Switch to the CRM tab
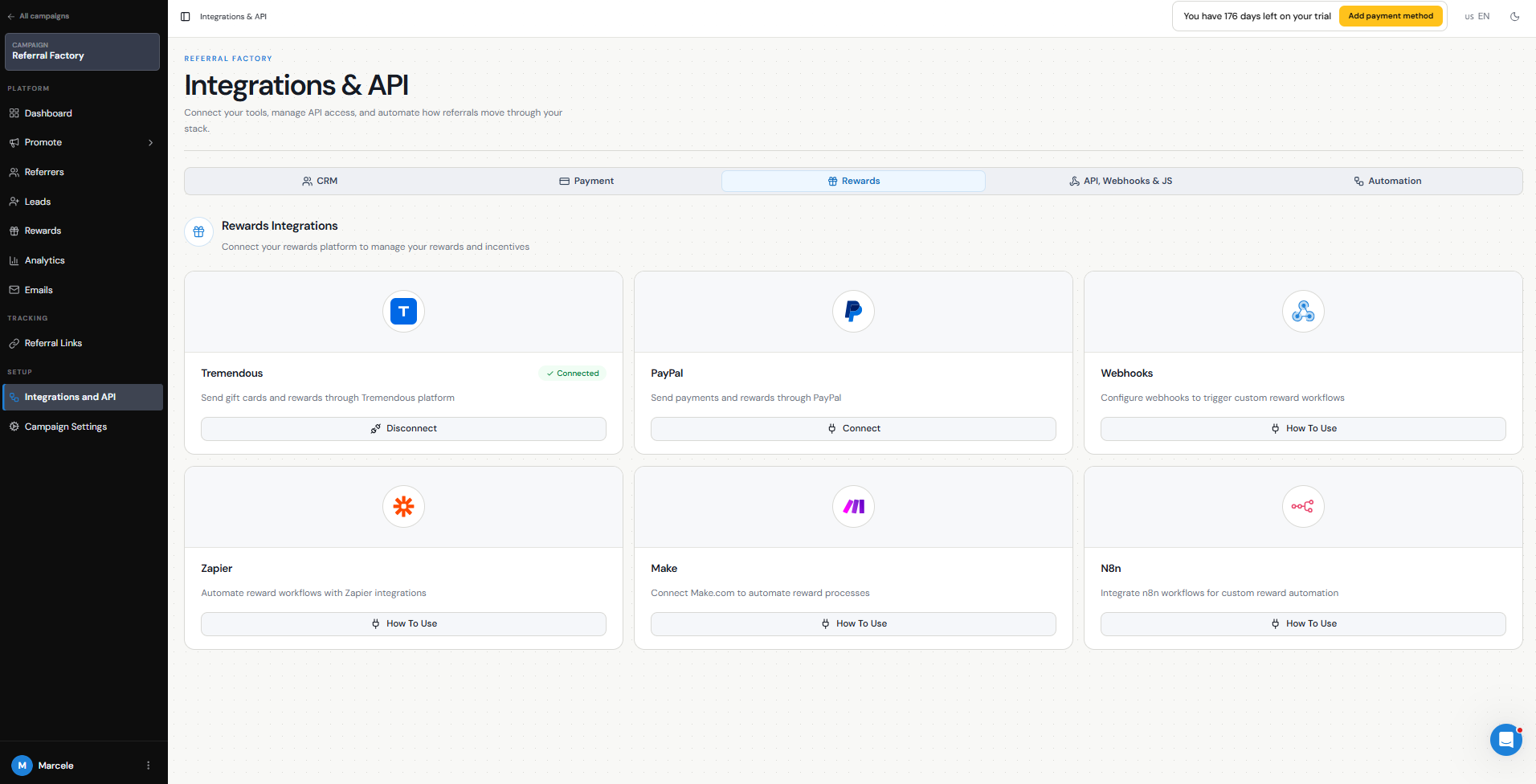The height and width of the screenshot is (784, 1536). (x=320, y=181)
